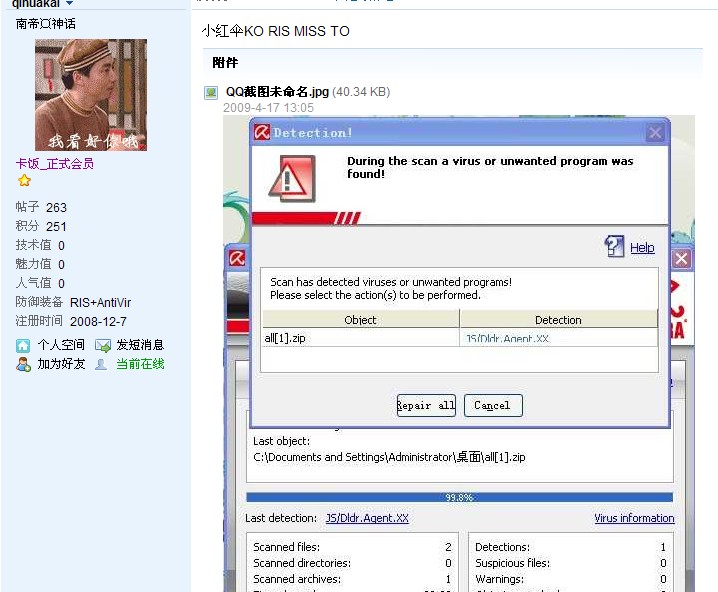Screen dimensions: 718x592
Task: Open attachment QQ截图未命名.jpg
Action: click(277, 92)
